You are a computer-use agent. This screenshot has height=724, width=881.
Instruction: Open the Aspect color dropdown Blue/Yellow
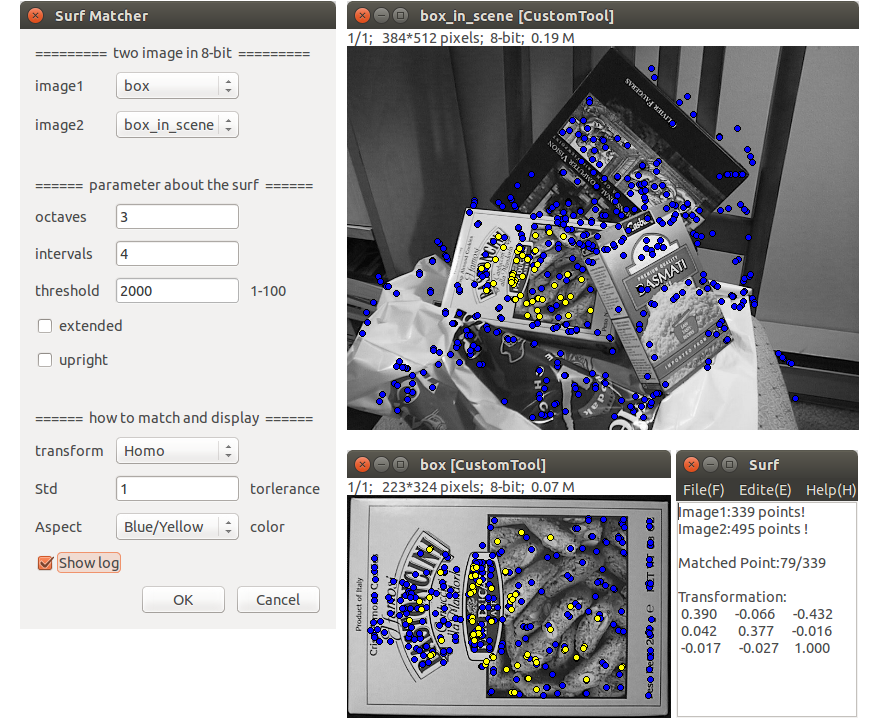[x=177, y=527]
